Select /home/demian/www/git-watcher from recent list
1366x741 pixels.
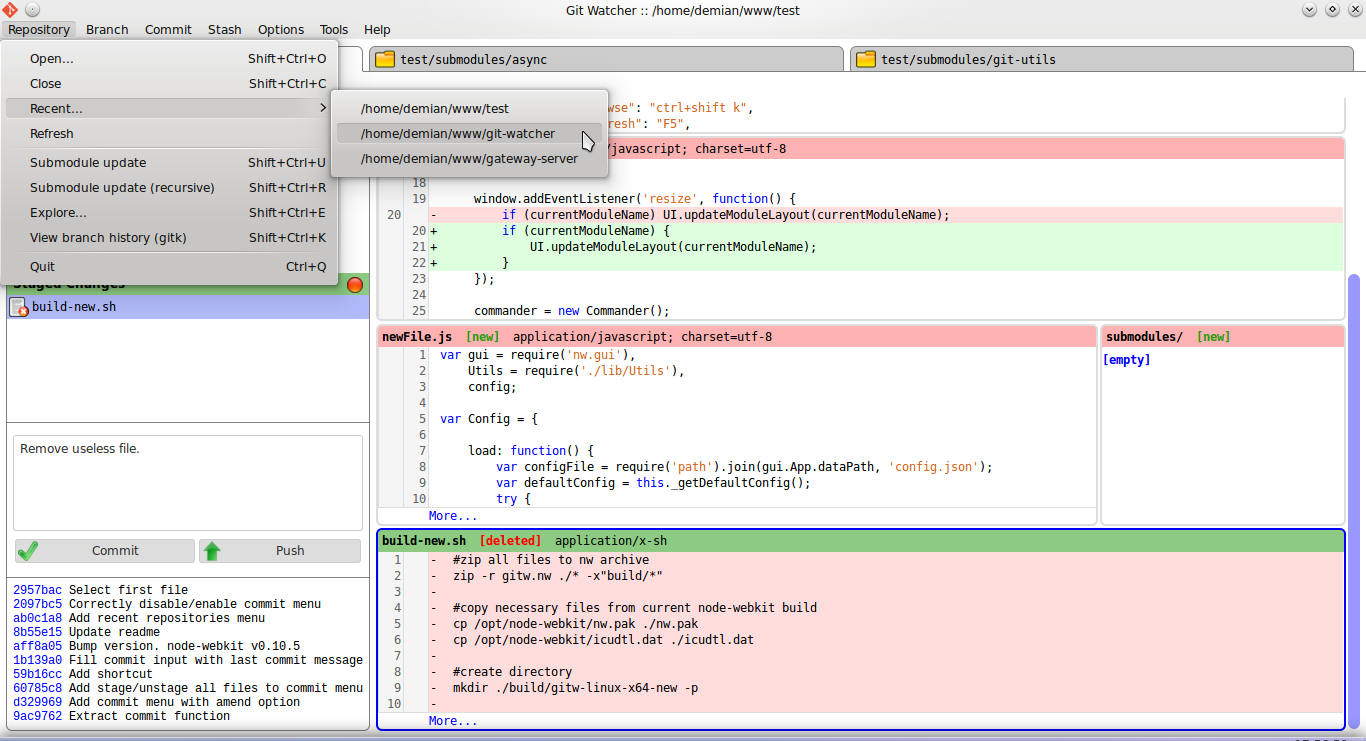tap(458, 133)
